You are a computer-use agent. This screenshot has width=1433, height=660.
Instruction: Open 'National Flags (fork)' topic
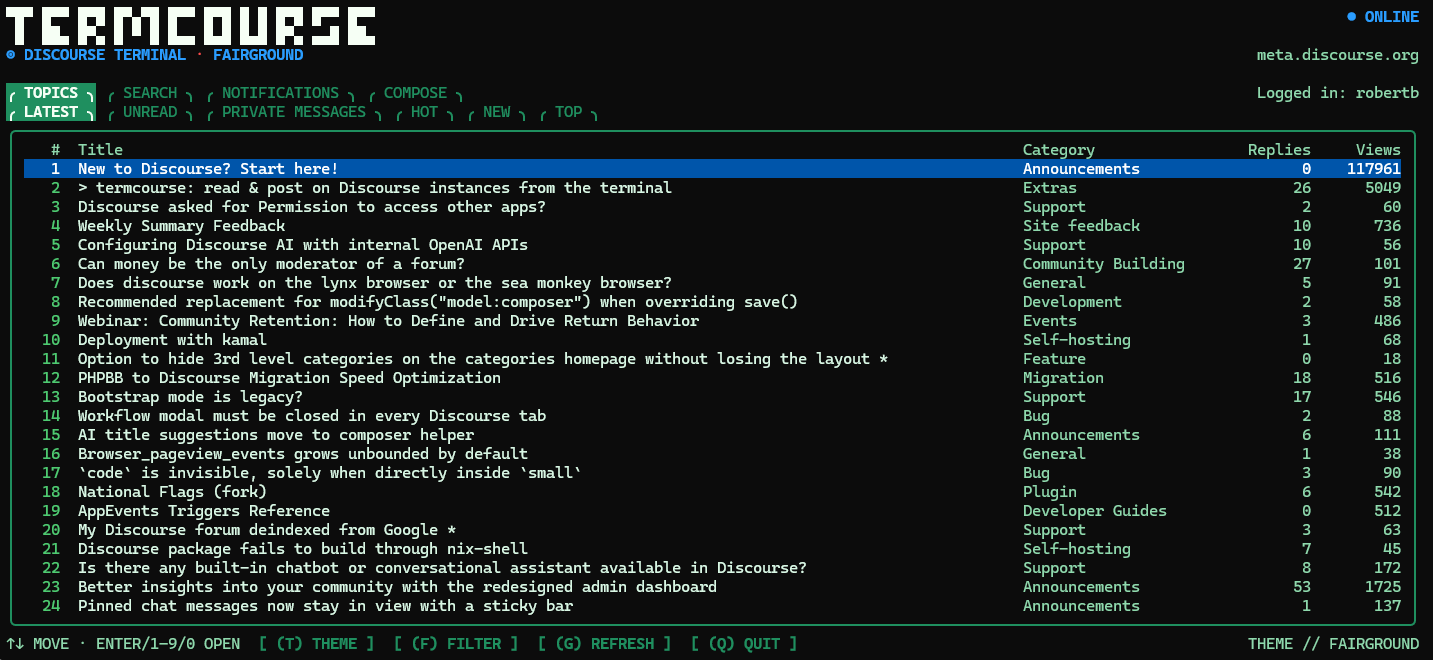pos(712,492)
